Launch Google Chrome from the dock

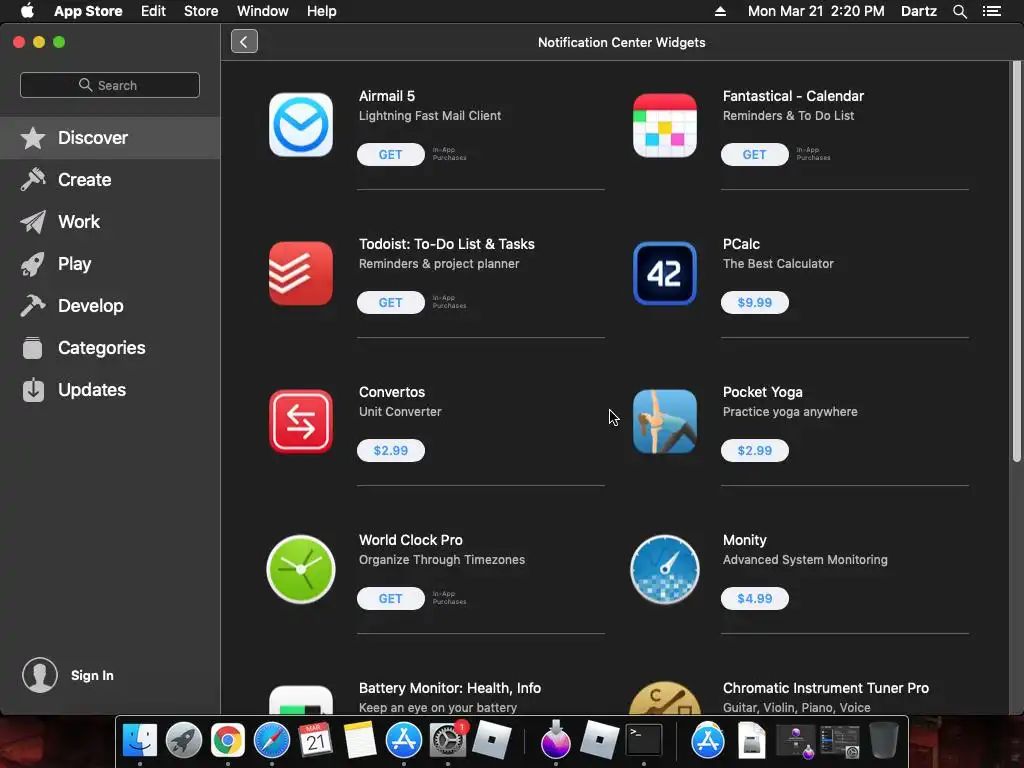(x=227, y=741)
